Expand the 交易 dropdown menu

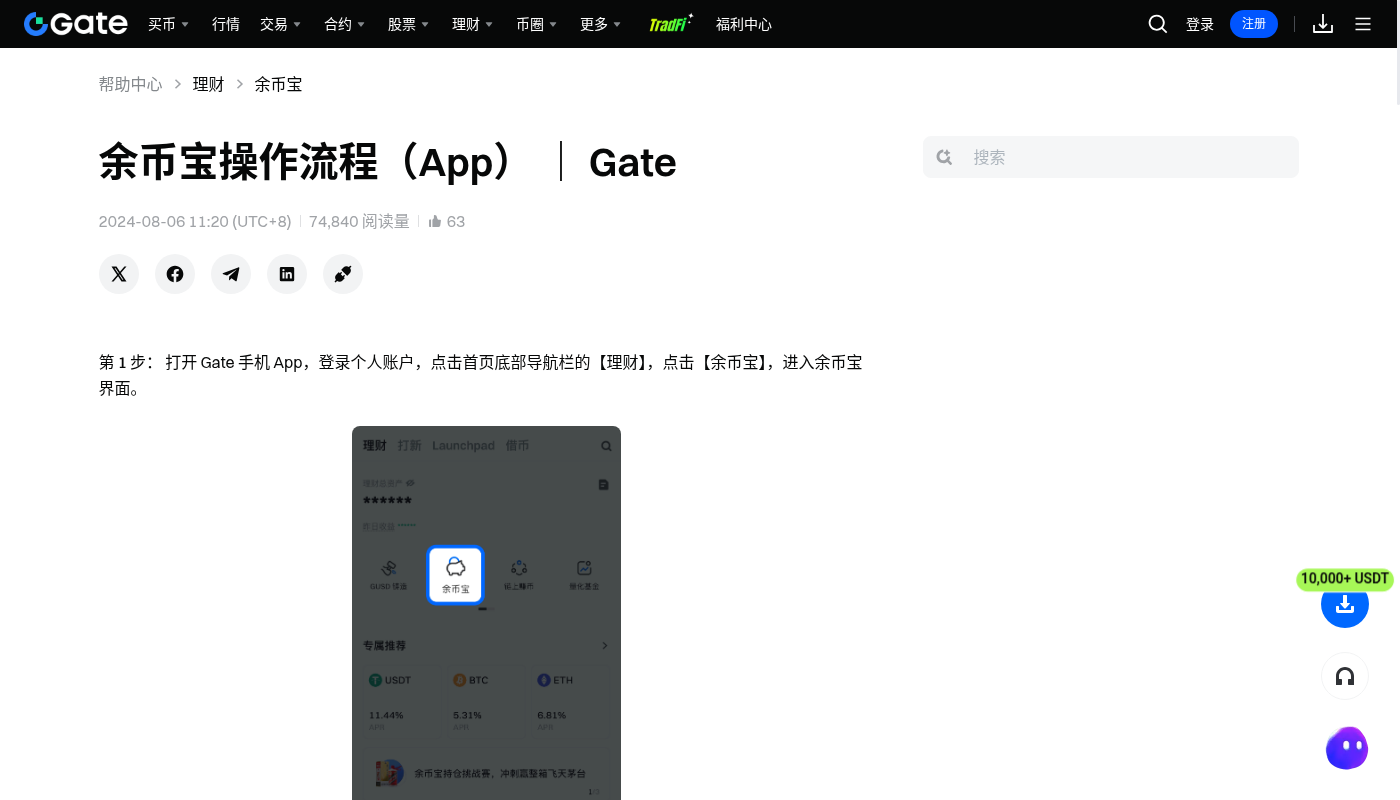point(280,24)
